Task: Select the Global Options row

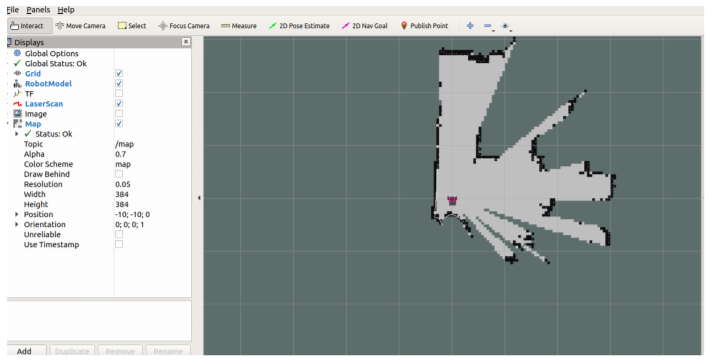Action: pos(99,53)
